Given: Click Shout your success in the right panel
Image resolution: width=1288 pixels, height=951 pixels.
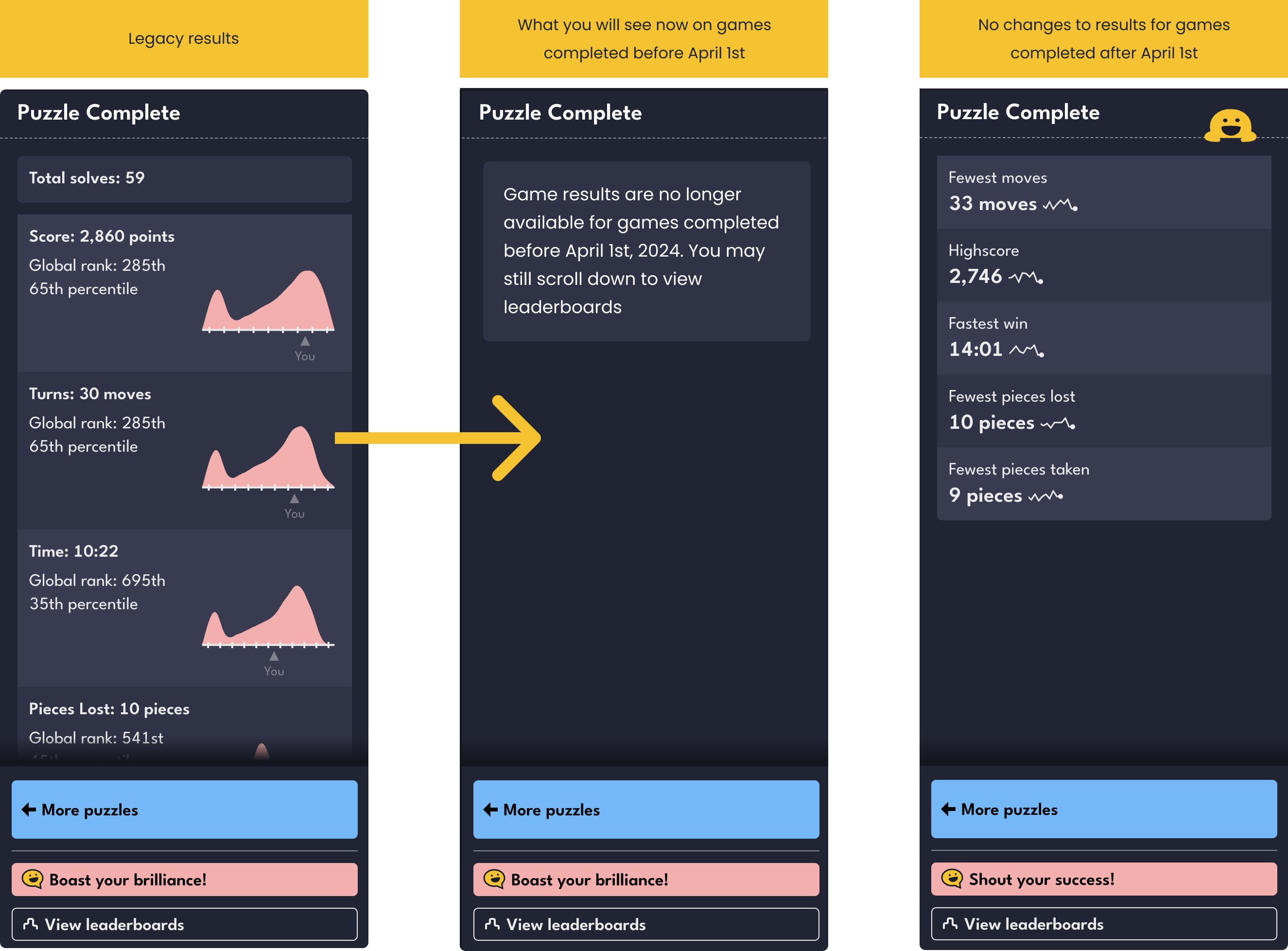Looking at the screenshot, I should 1103,879.
